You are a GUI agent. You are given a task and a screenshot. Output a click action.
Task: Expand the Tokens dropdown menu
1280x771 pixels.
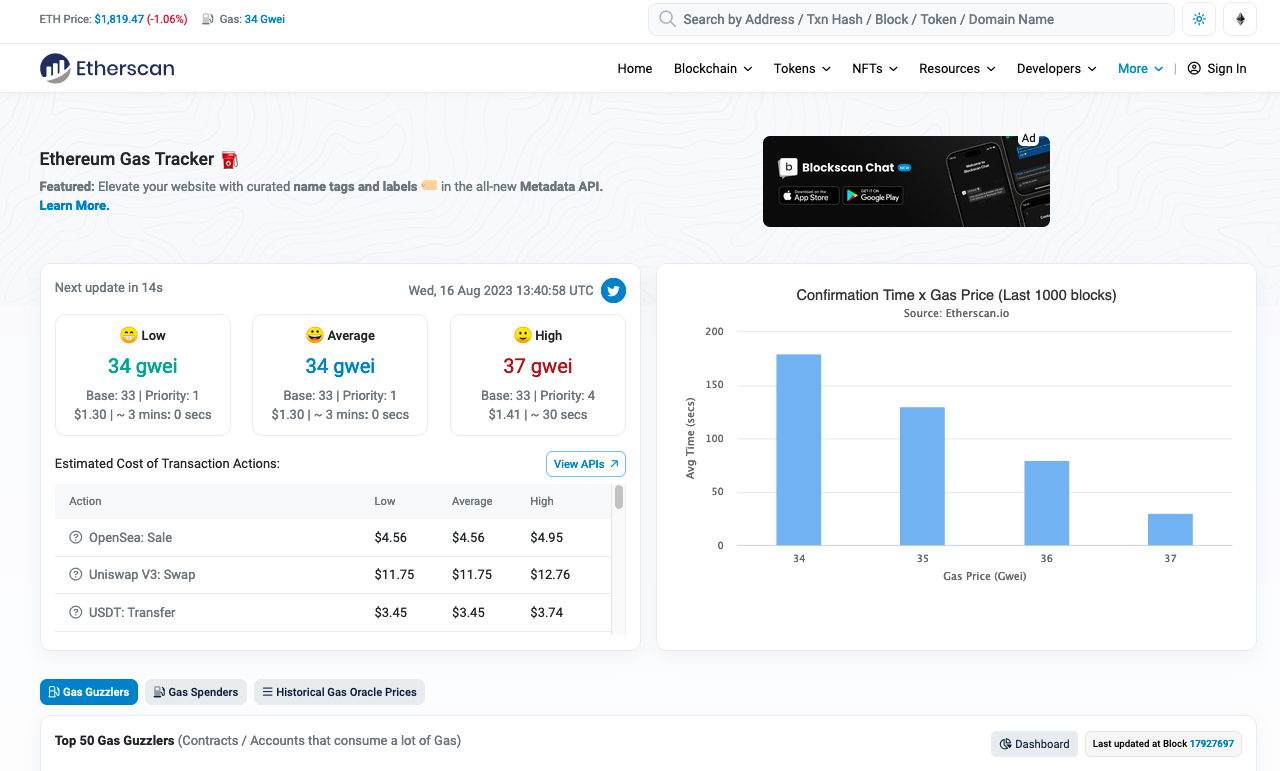pyautogui.click(x=801, y=68)
